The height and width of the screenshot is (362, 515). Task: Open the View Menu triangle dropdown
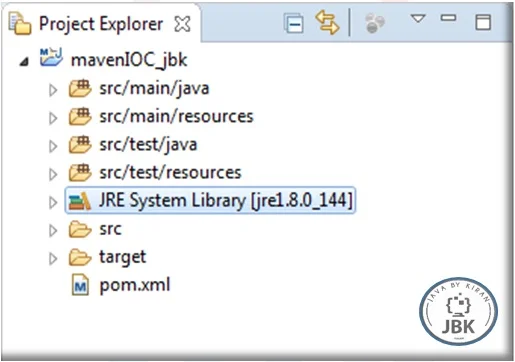418,18
